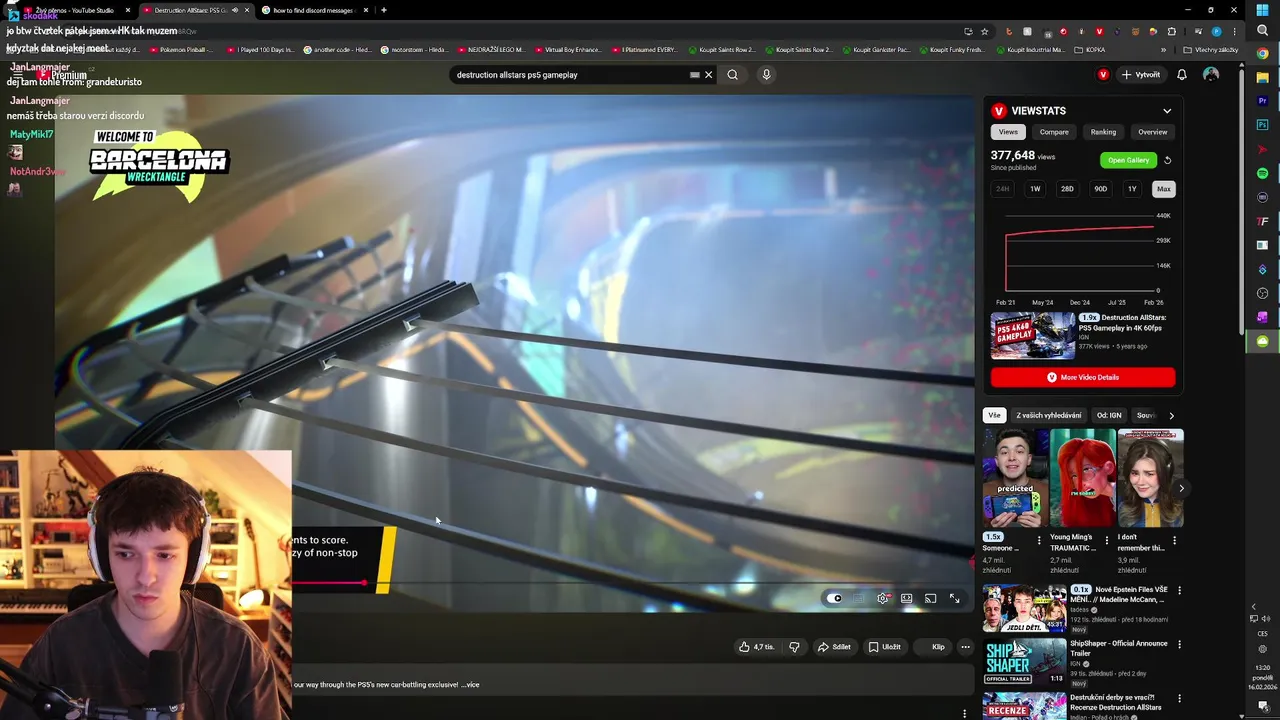Like the video with 4,7 tis.
This screenshot has width=1280, height=720.
point(756,647)
